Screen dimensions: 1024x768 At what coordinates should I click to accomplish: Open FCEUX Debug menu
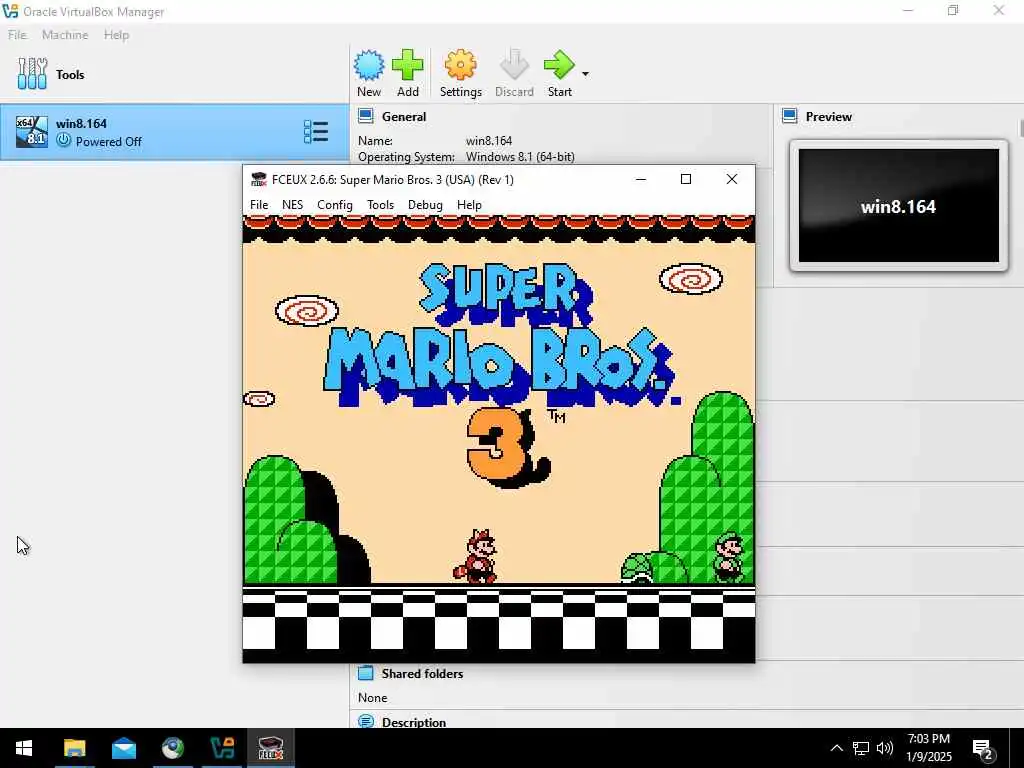tap(425, 204)
